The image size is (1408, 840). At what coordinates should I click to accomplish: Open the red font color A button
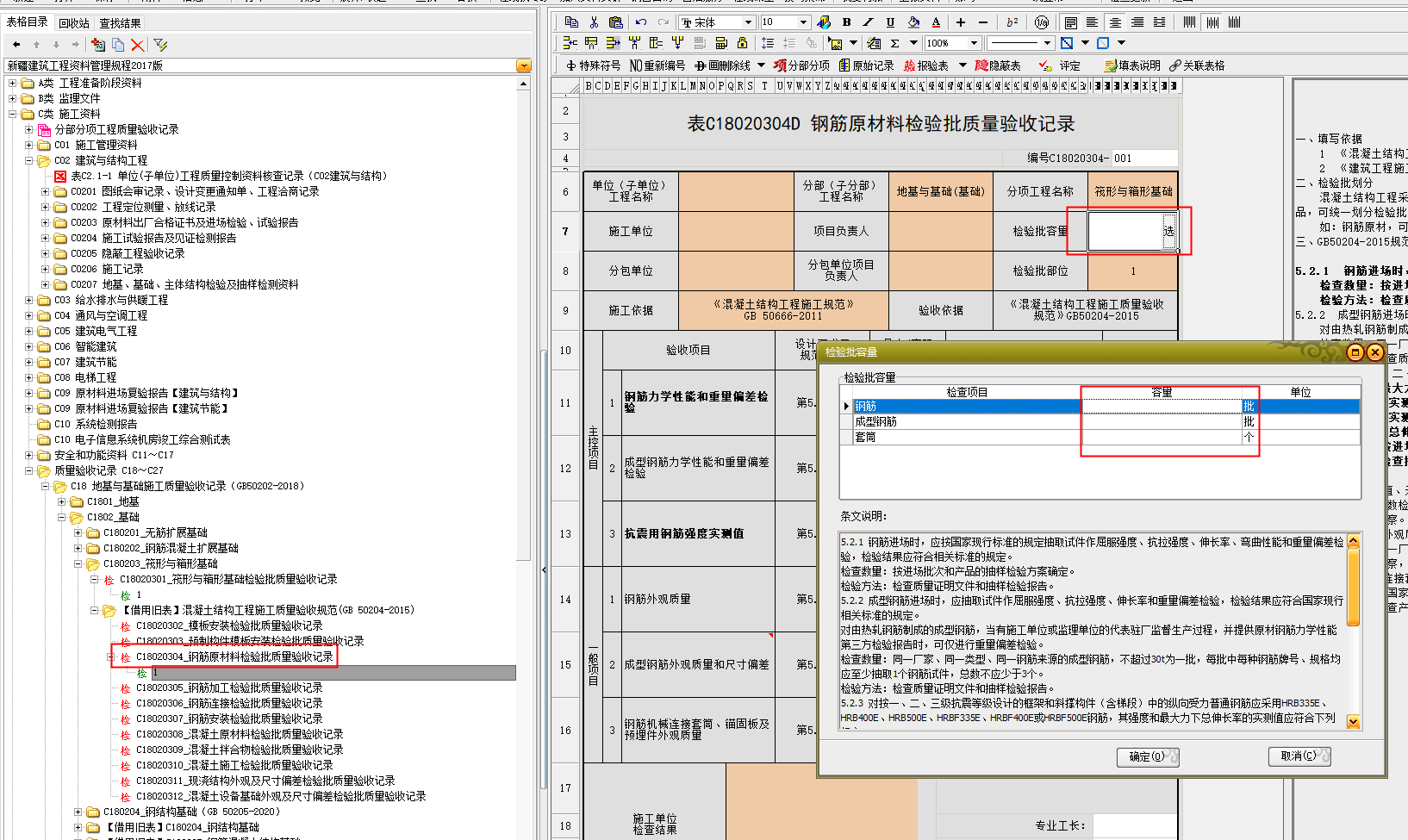(x=936, y=22)
